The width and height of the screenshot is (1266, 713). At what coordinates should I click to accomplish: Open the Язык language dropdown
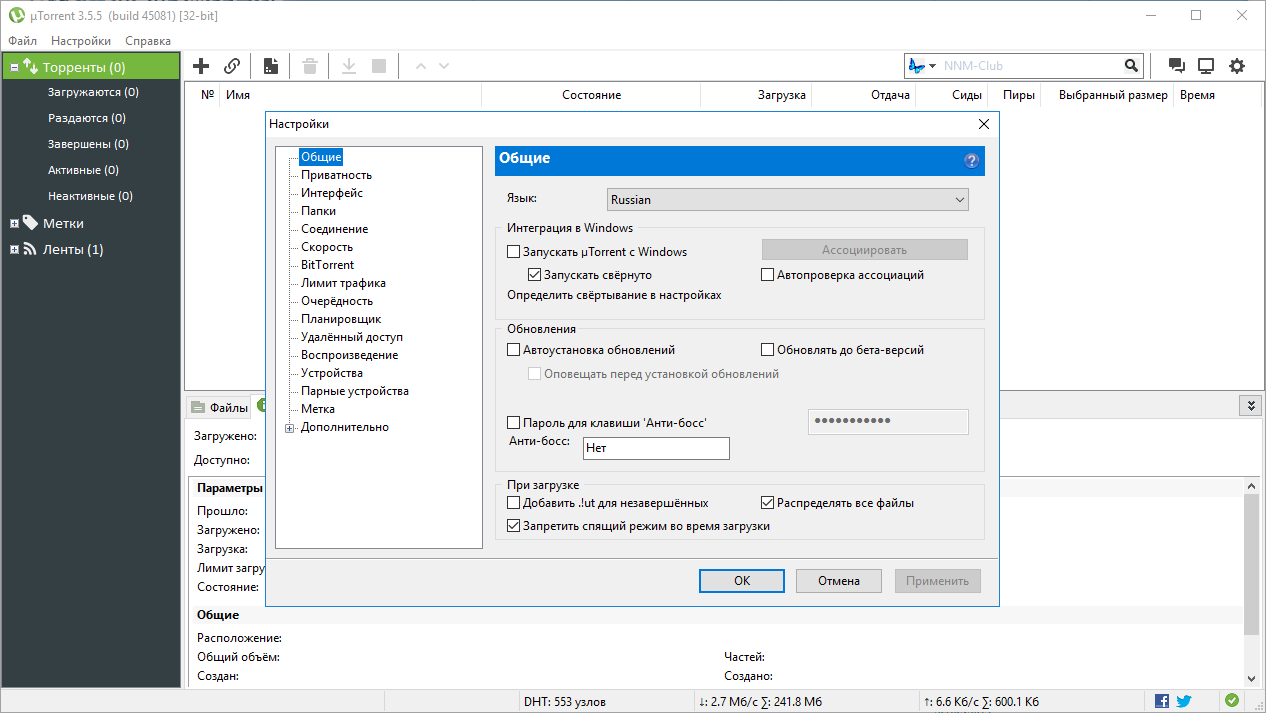coord(787,200)
